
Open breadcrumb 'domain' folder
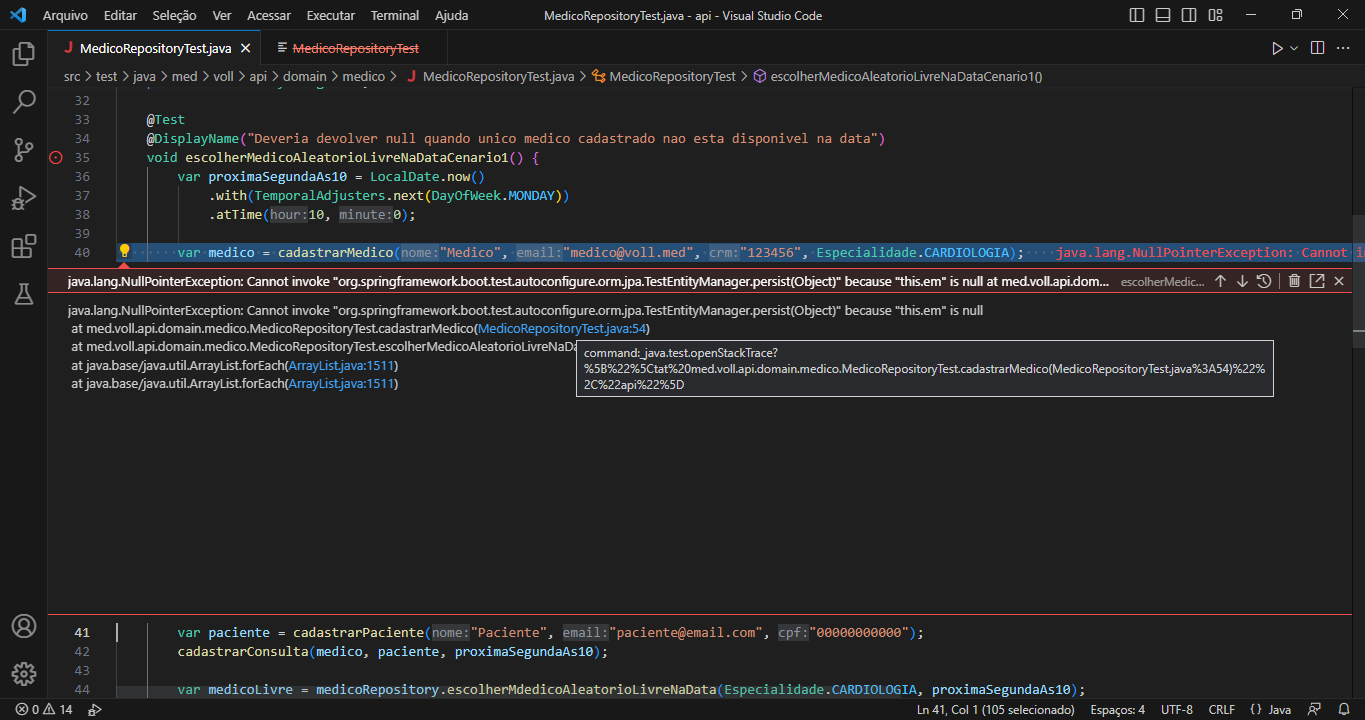[x=304, y=76]
